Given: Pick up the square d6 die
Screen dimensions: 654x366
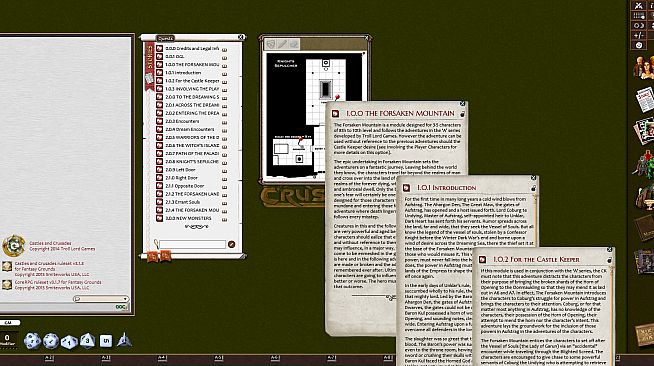Looking at the screenshot, I should pyautogui.click(x=106, y=341).
